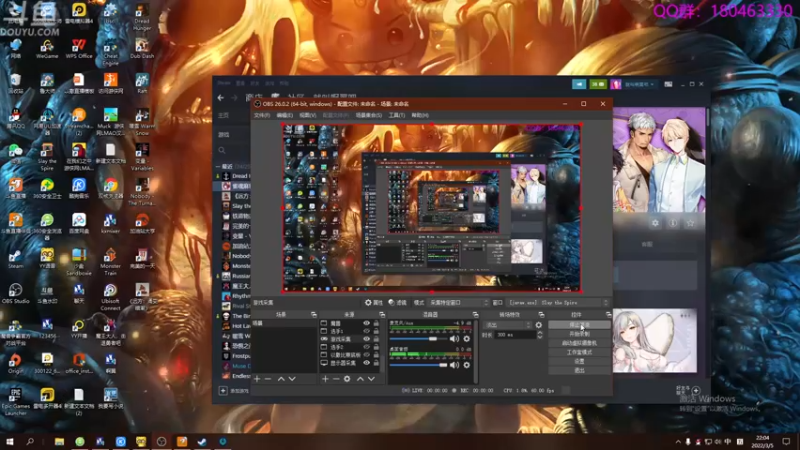
Task: Remove selected scene with minus icon
Action: coord(268,379)
